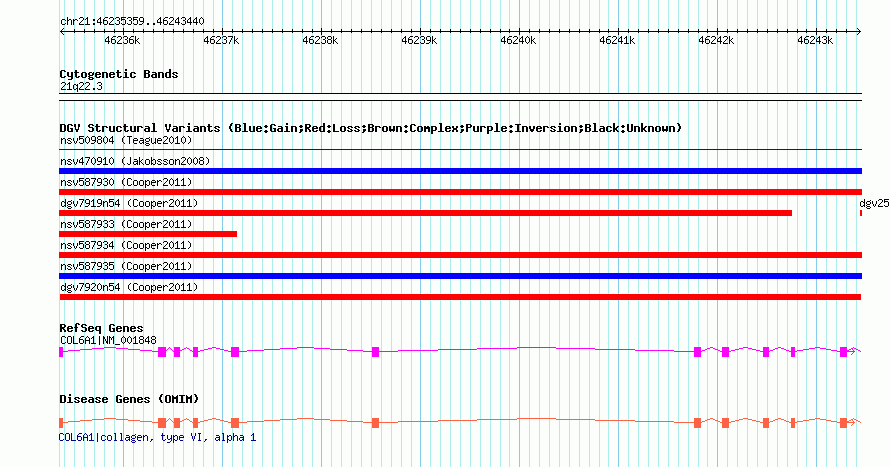Click the dgv7919n54 (Cooper2011) label
890x467 pixels.
coord(129,203)
